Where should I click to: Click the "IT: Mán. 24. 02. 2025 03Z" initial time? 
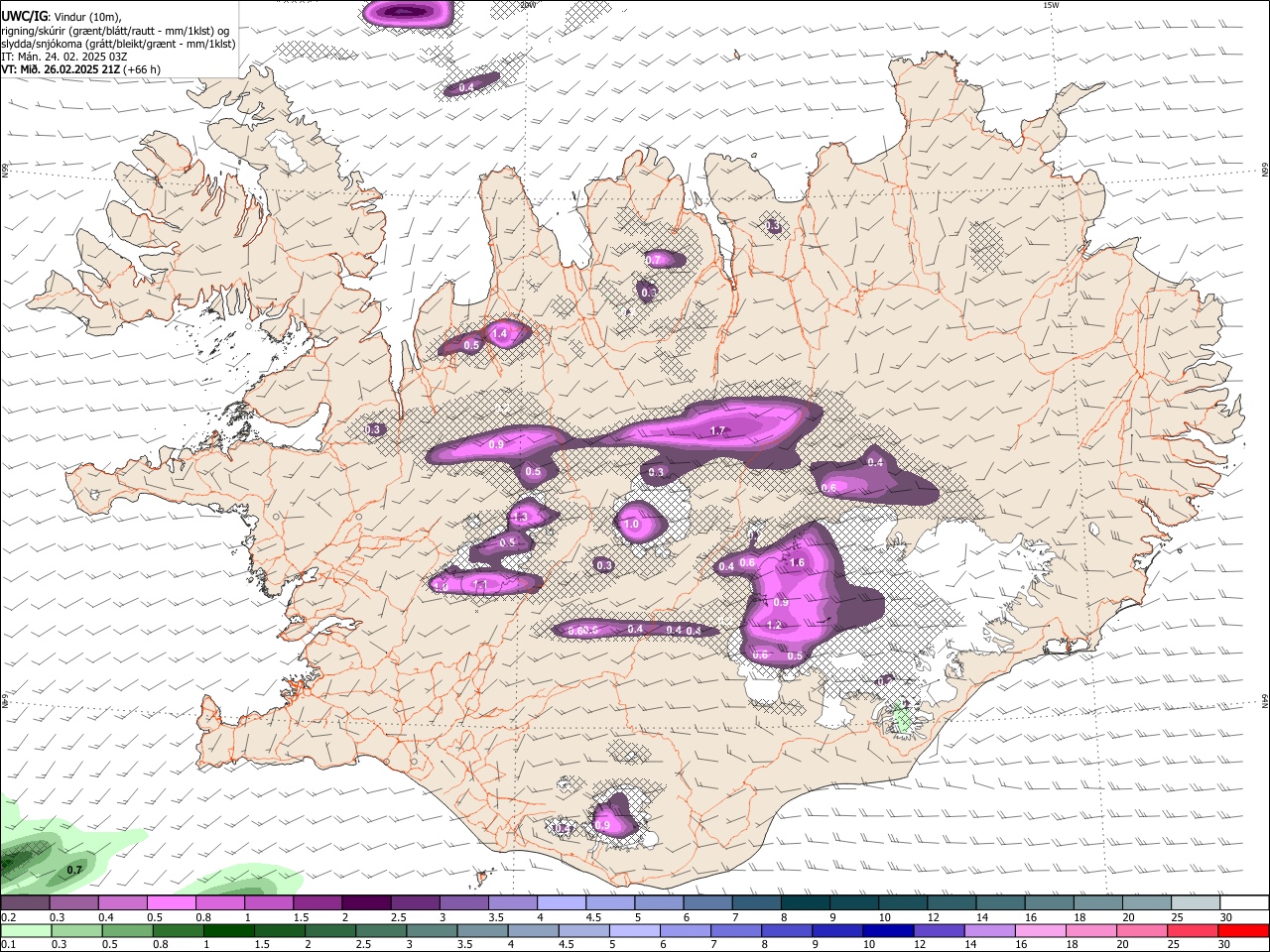coord(63,57)
